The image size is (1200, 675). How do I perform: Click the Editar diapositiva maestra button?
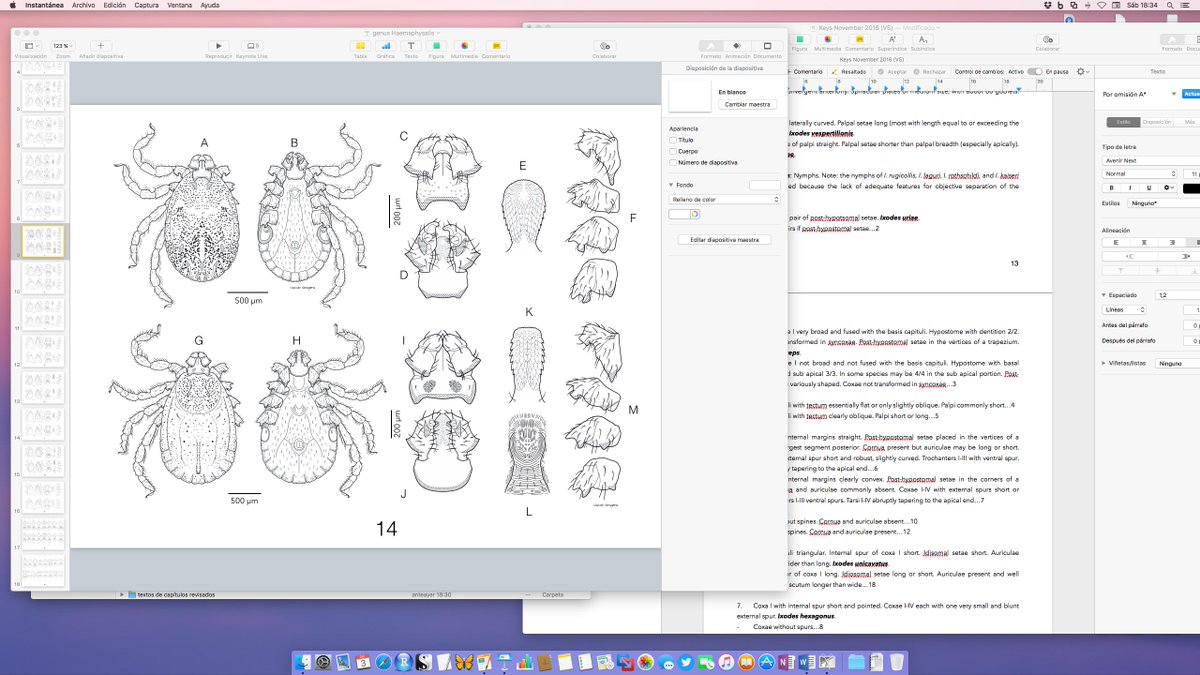(x=724, y=240)
